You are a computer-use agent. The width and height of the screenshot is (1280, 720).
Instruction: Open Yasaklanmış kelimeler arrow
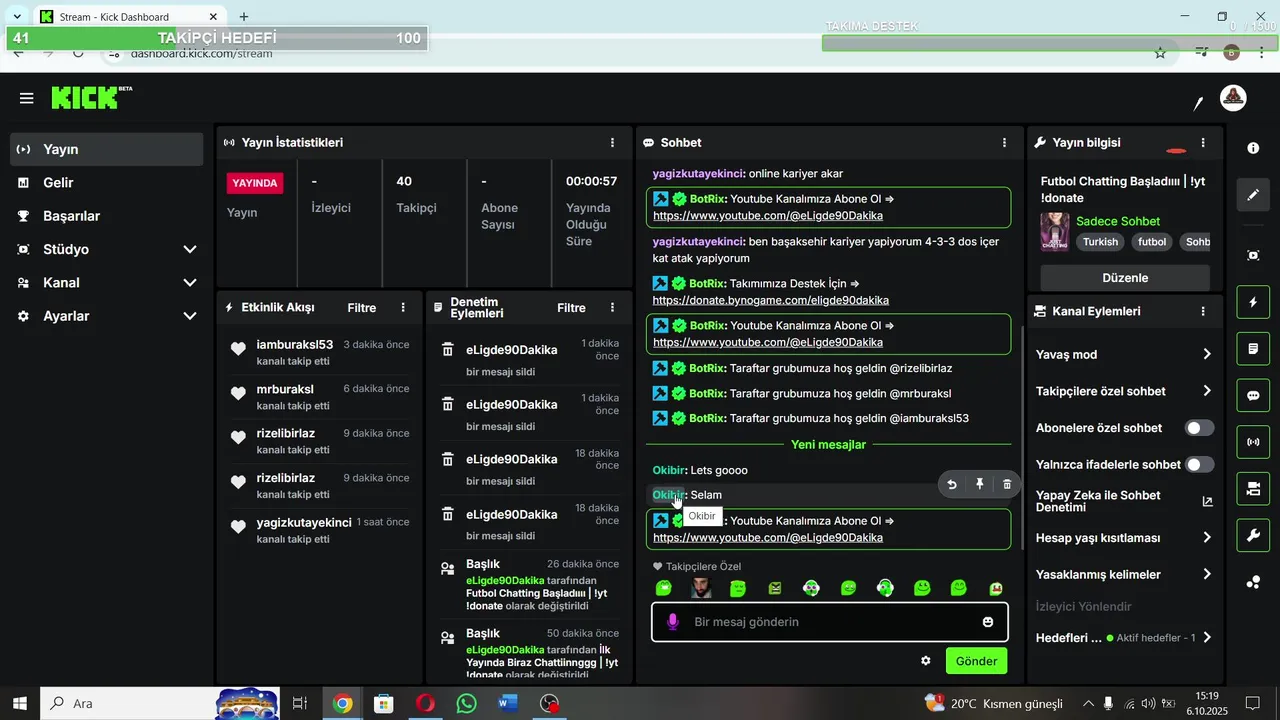coord(1206,575)
